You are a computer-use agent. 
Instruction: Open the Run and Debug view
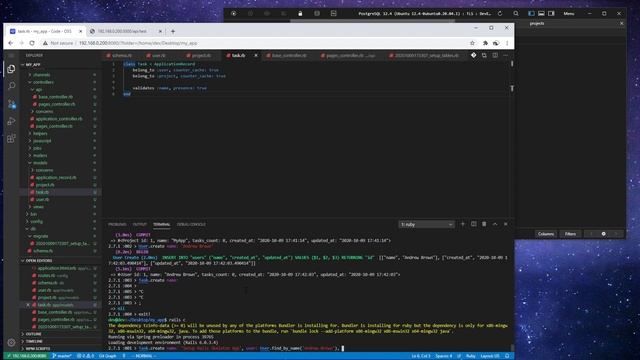11,121
